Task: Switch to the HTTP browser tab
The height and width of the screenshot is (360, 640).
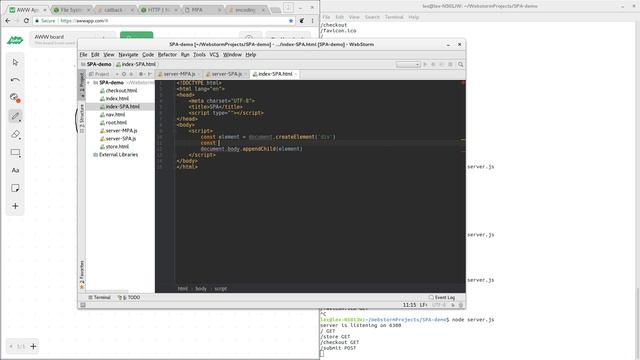Action: [159, 9]
